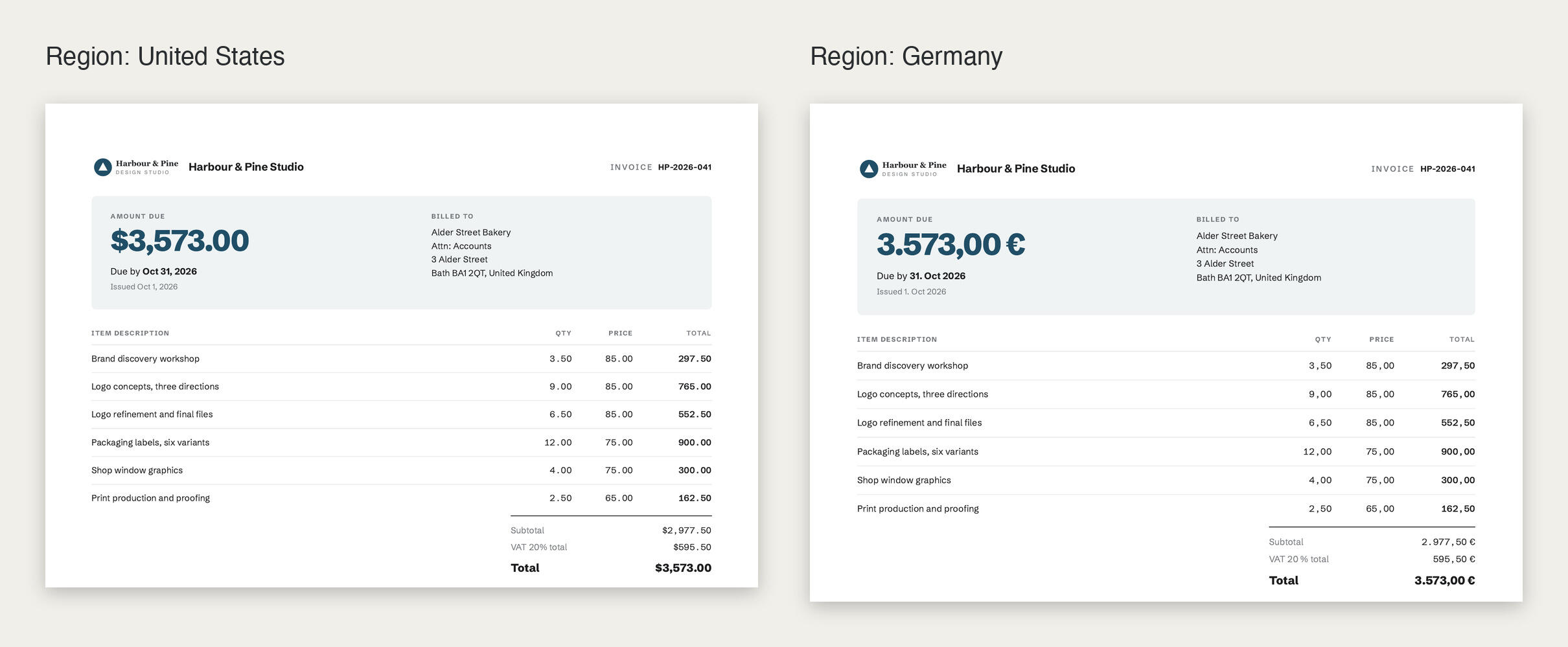Select the $3,573.00 amount due figure
This screenshot has height=647, width=1568.
point(179,241)
